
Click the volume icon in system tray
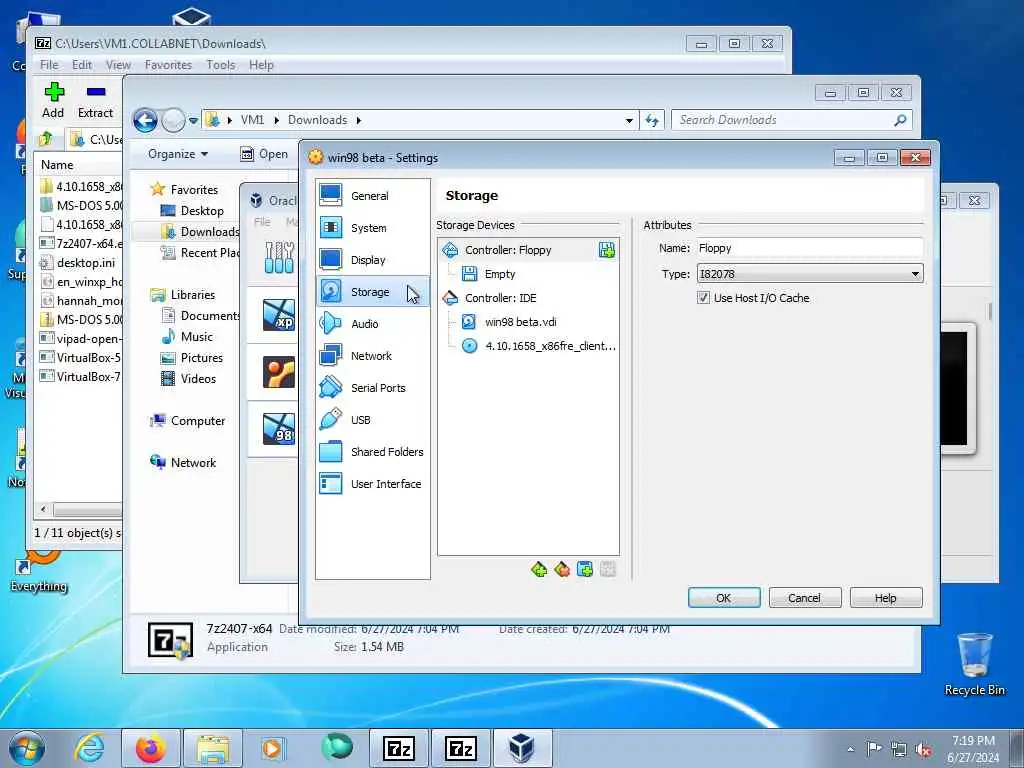[x=923, y=750]
